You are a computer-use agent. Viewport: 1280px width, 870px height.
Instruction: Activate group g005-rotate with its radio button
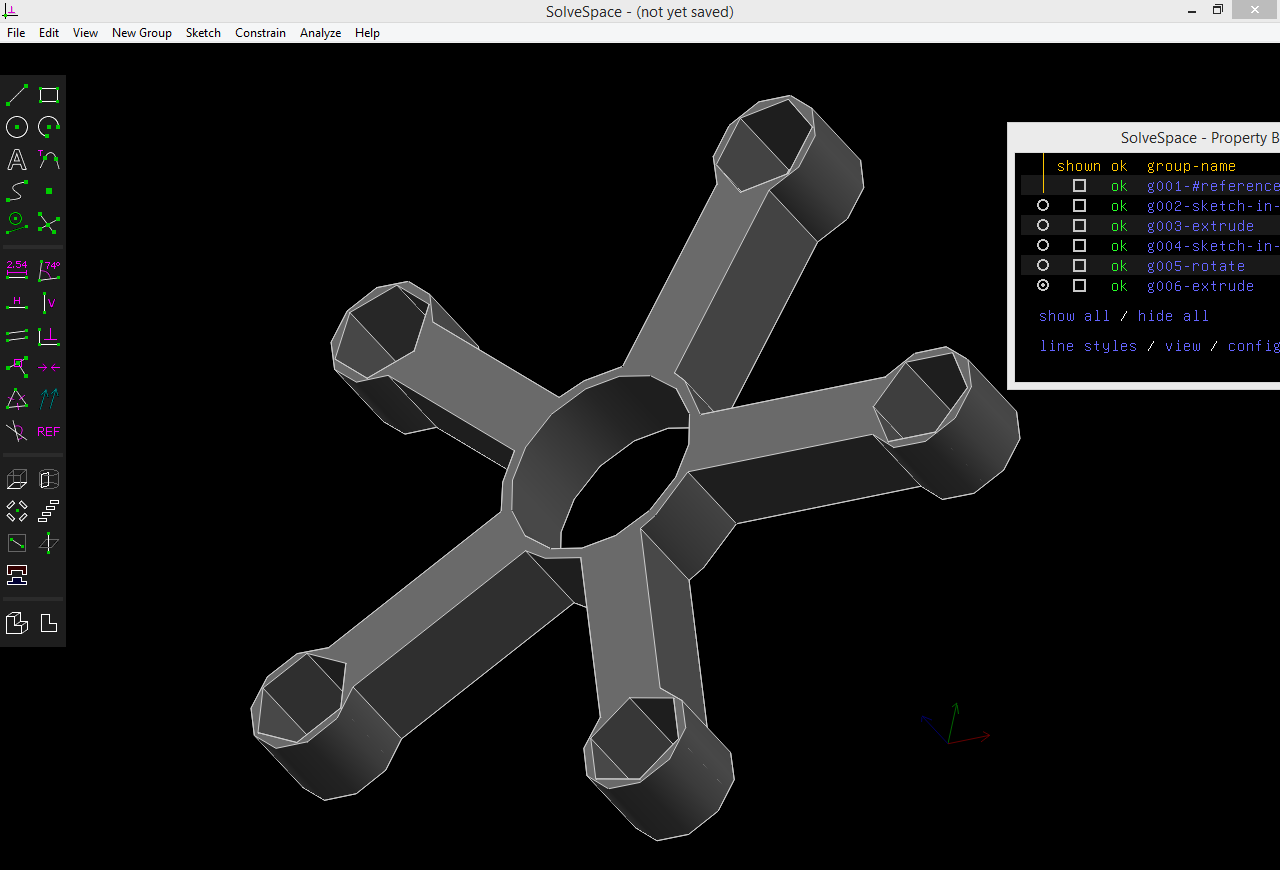pyautogui.click(x=1043, y=265)
